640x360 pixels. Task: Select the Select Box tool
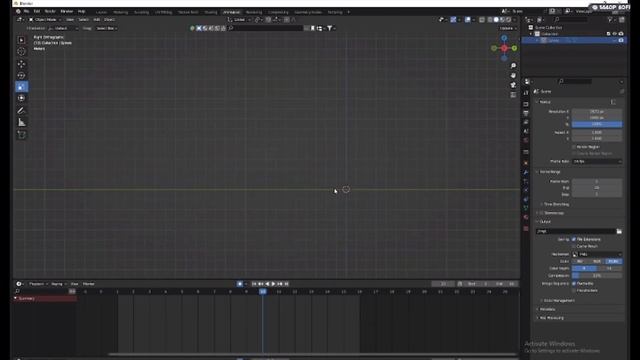click(x=22, y=40)
